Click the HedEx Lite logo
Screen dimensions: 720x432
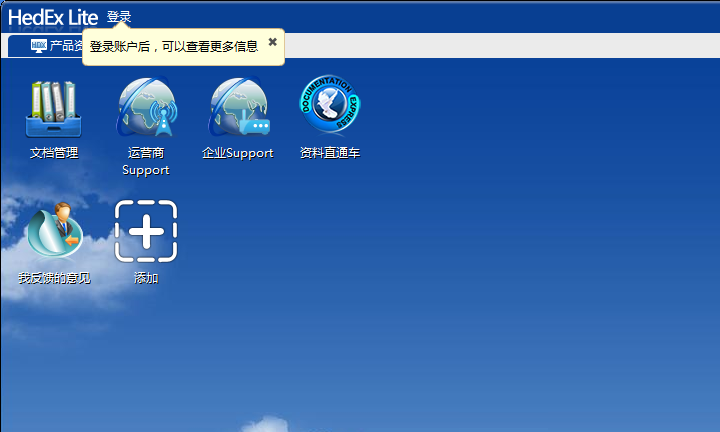(x=53, y=18)
